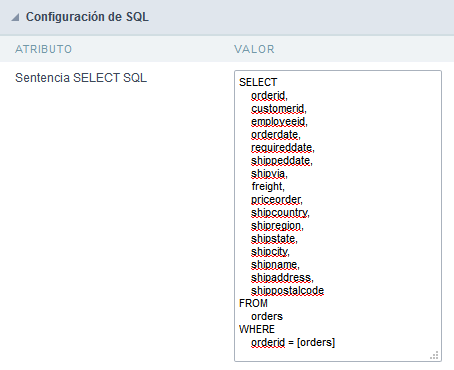Screen dimensions: 454x370
Task: Click shipregion in the SQL textarea
Action: click(277, 226)
